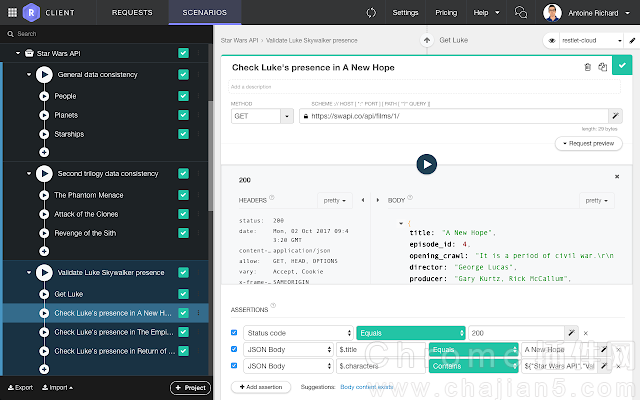Viewport: 640px width, 400px height.
Task: Click the Restlet R logo
Action: [x=31, y=13]
